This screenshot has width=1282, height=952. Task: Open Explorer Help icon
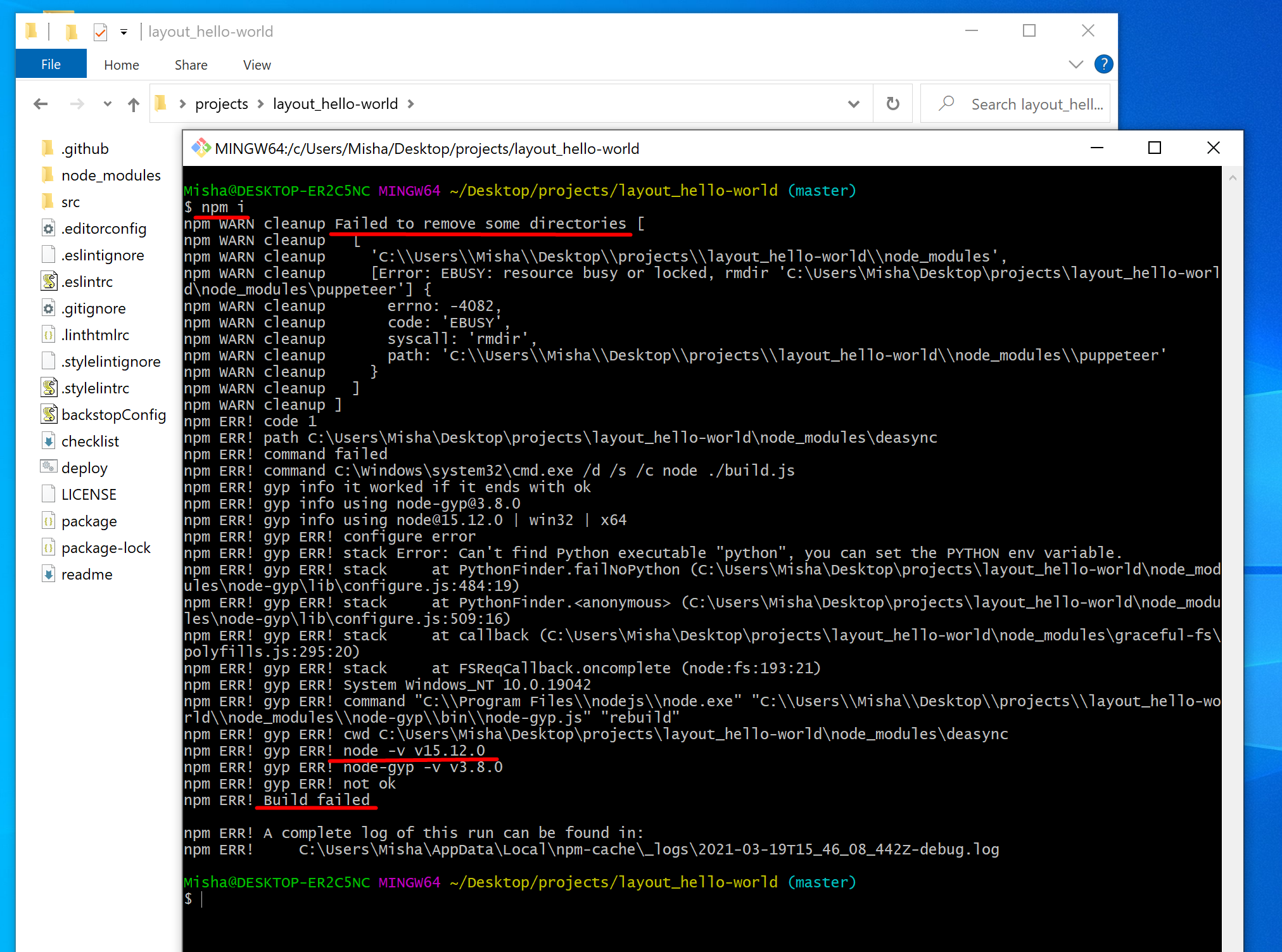pos(1103,64)
